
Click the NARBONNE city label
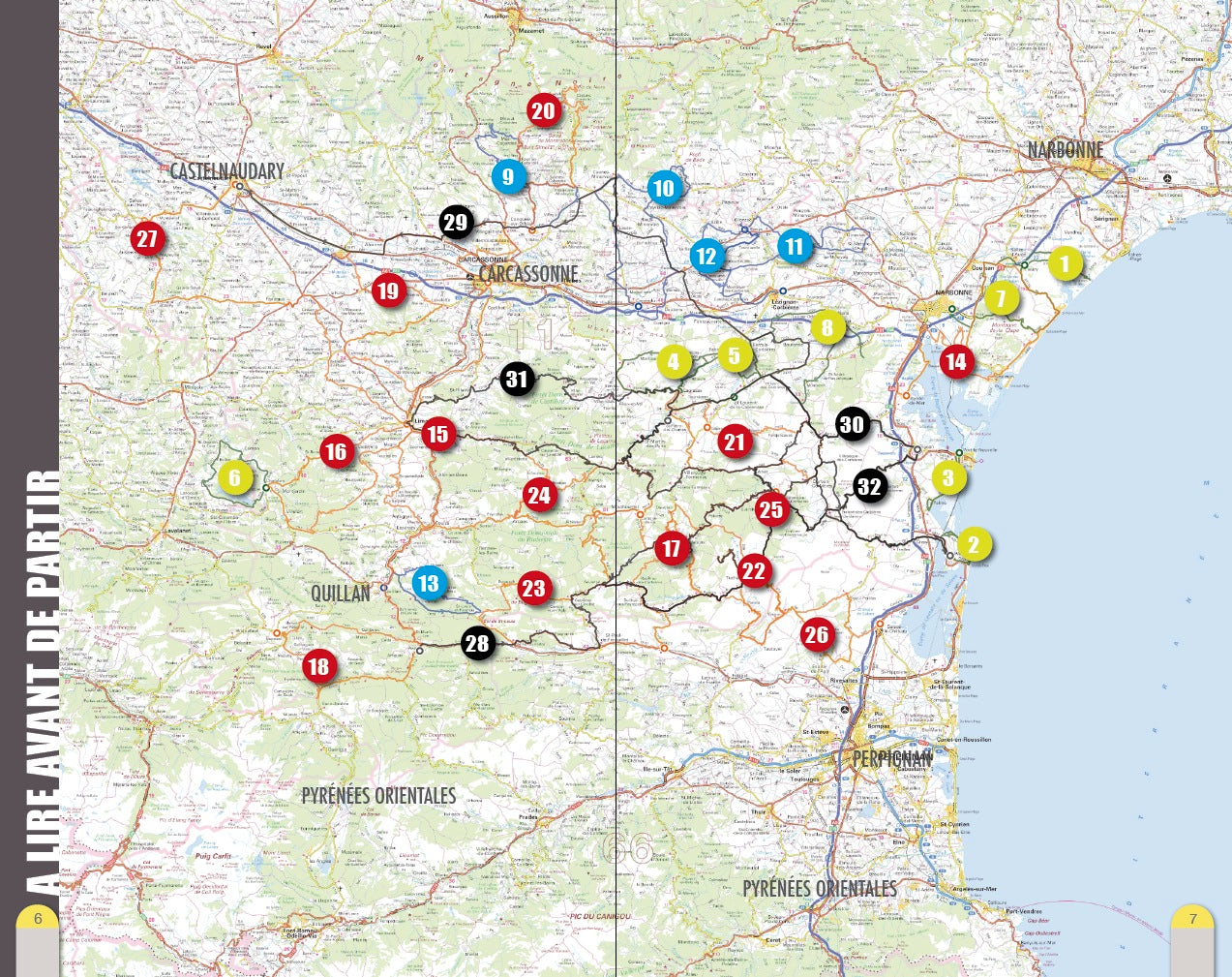click(x=1065, y=150)
